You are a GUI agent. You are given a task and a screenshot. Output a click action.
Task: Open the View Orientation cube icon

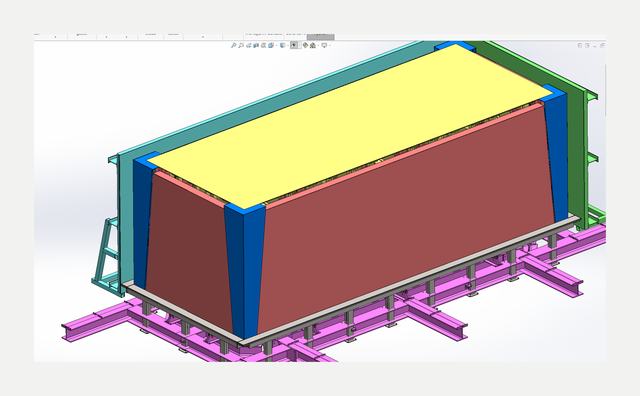(271, 45)
